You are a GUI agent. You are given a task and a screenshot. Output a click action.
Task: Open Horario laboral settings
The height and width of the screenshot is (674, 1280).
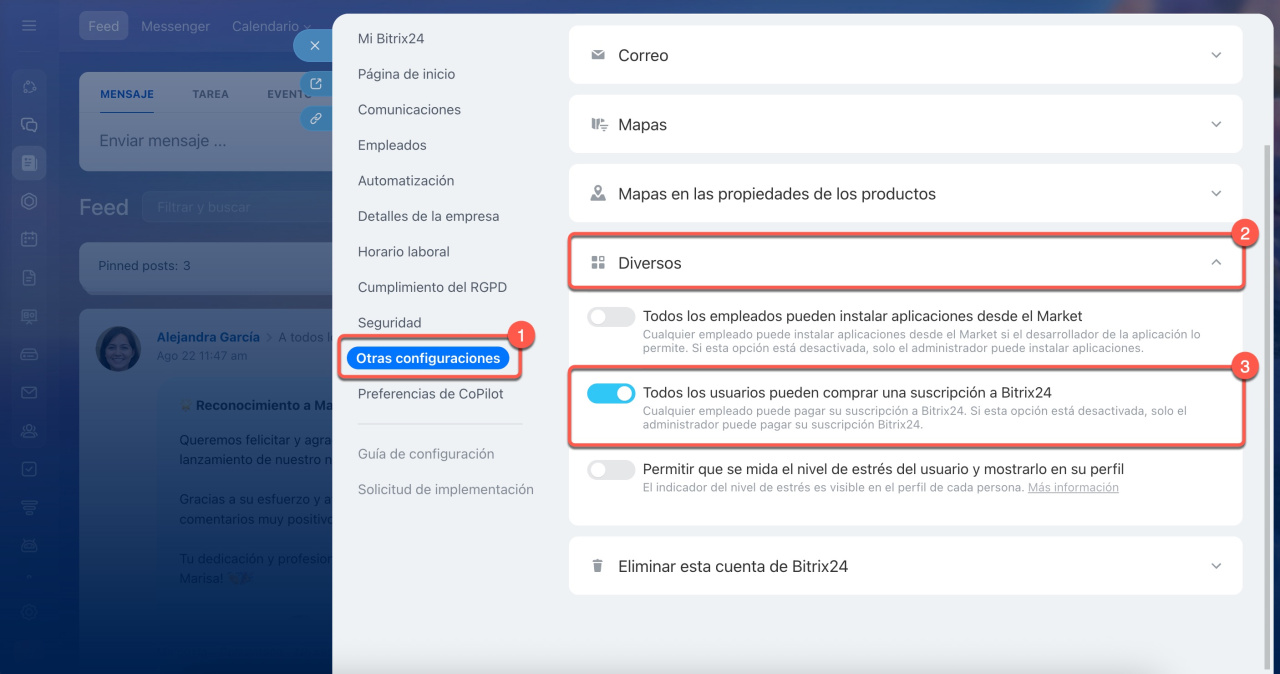404,251
